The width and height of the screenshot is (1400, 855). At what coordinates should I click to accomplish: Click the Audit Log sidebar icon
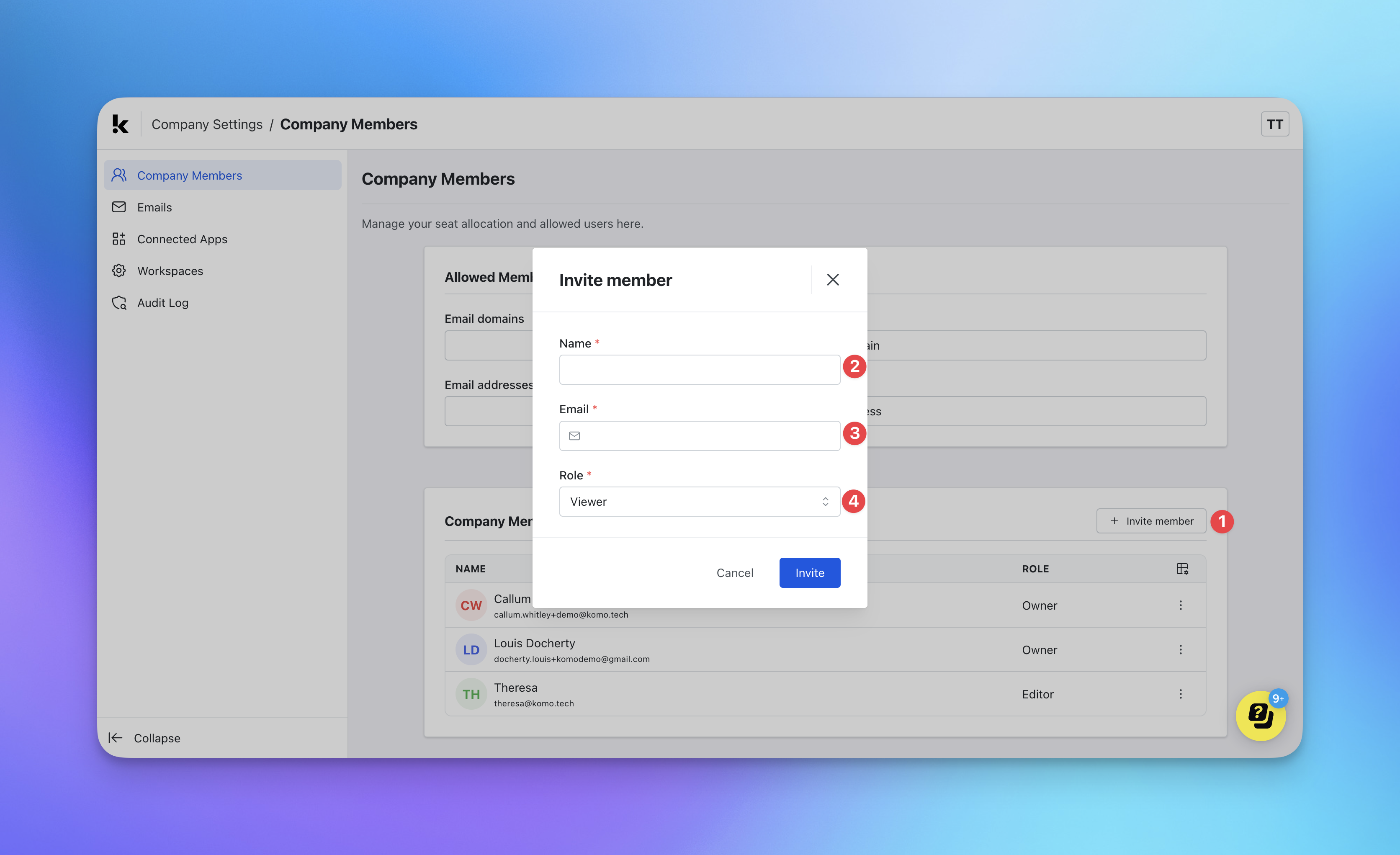point(119,303)
